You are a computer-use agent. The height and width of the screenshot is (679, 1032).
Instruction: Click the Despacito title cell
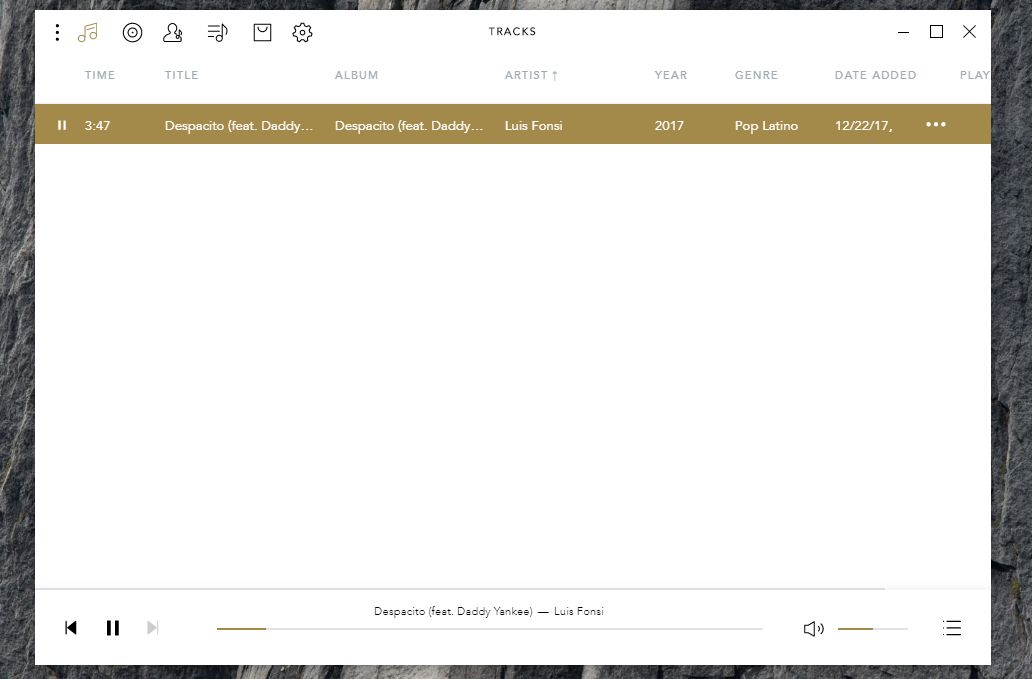tap(239, 126)
